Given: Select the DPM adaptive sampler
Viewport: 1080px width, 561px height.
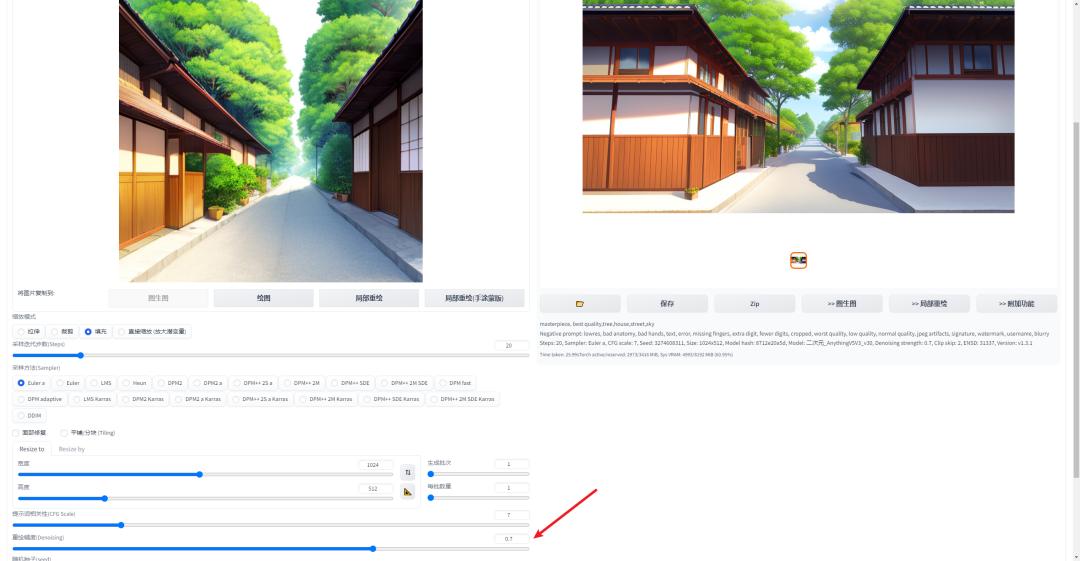Looking at the screenshot, I should (40, 399).
